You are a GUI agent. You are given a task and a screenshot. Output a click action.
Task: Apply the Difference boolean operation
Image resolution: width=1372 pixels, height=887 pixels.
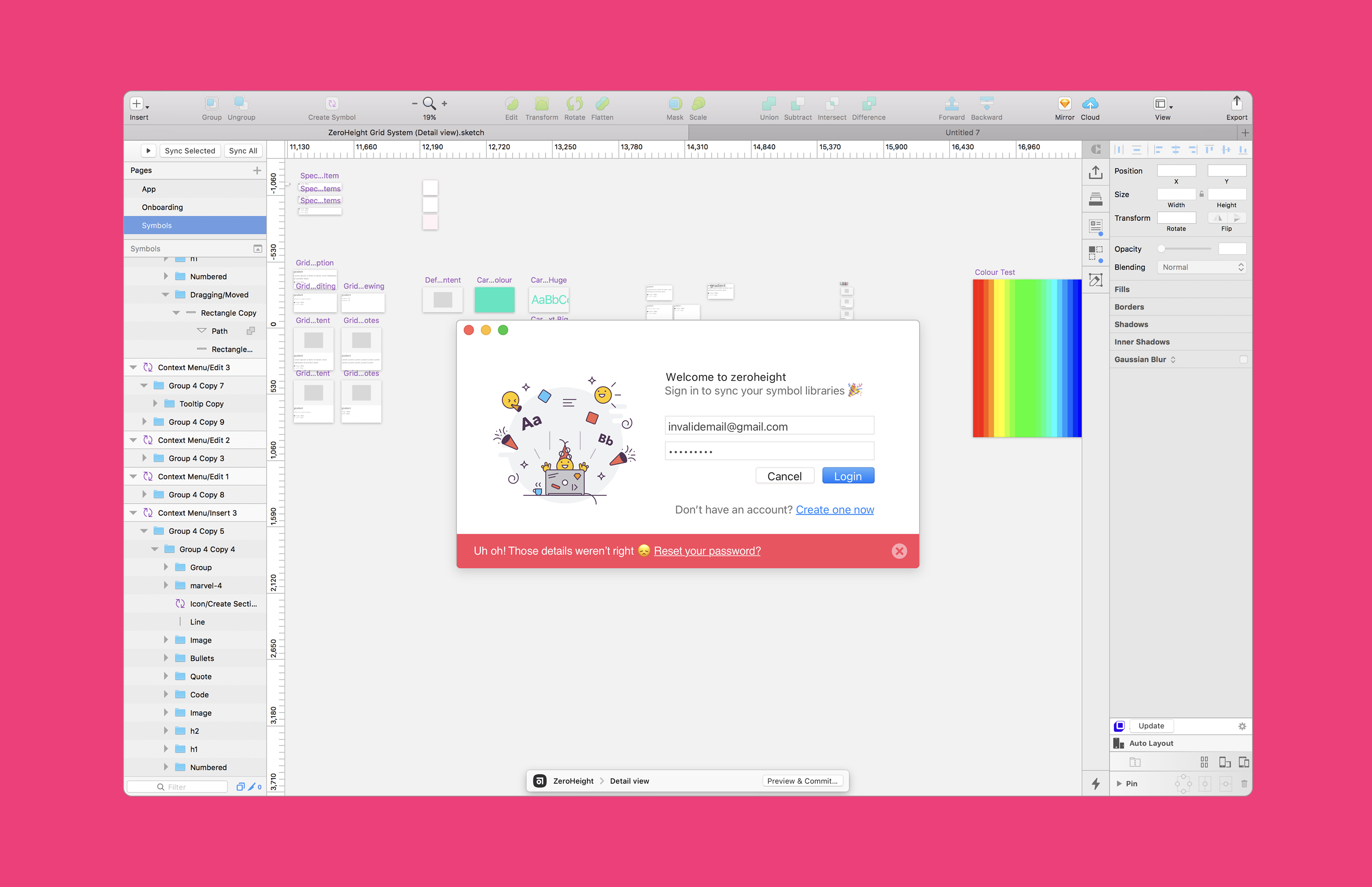point(869,104)
